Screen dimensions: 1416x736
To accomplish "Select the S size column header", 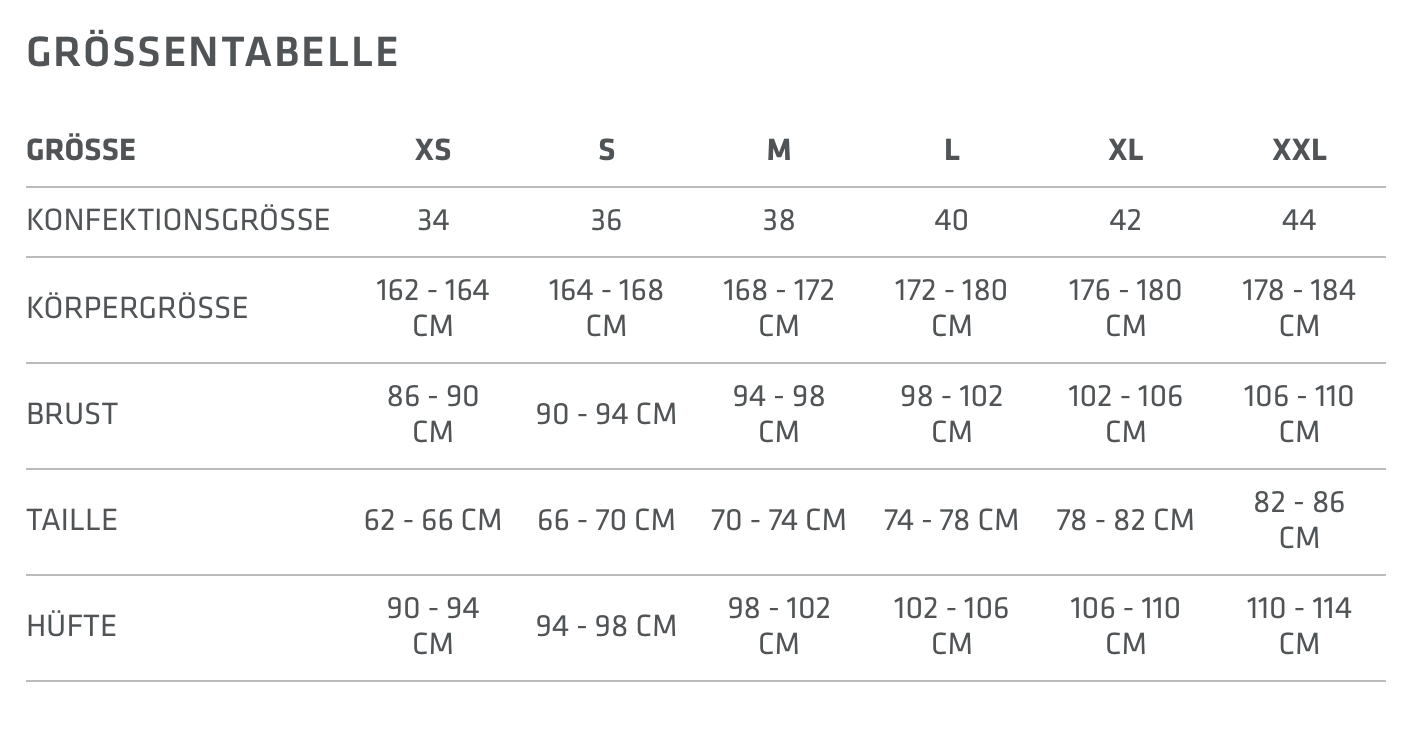I will [606, 150].
